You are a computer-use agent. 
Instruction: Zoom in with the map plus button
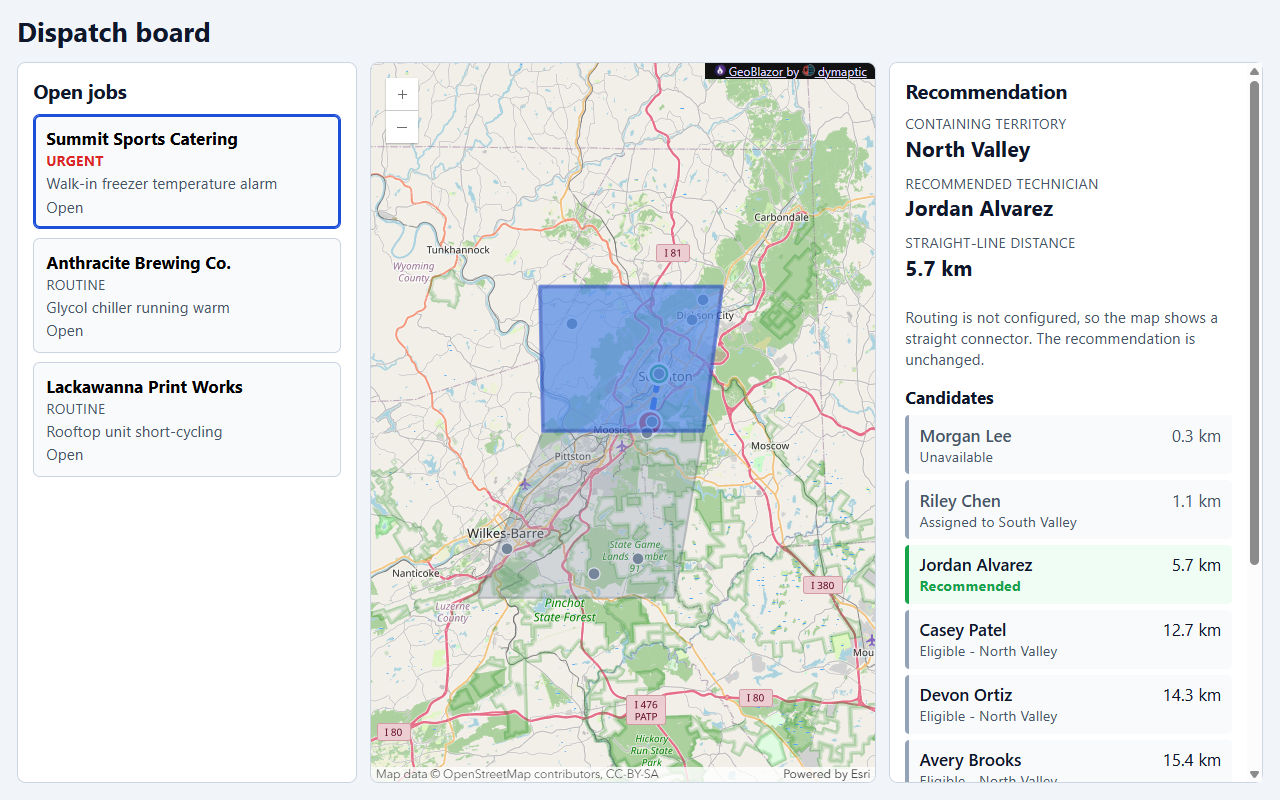[x=402, y=95]
